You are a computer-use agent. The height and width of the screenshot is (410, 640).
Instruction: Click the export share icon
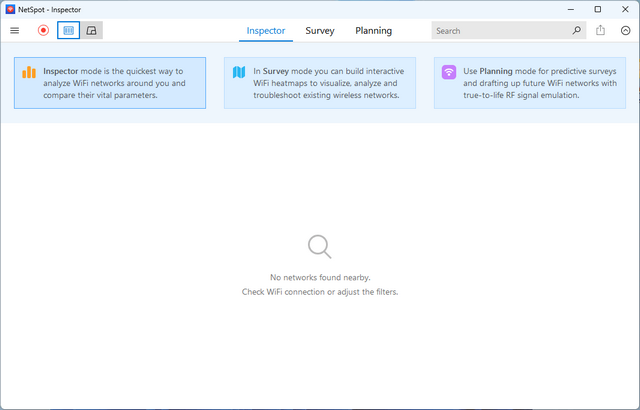[x=600, y=31]
